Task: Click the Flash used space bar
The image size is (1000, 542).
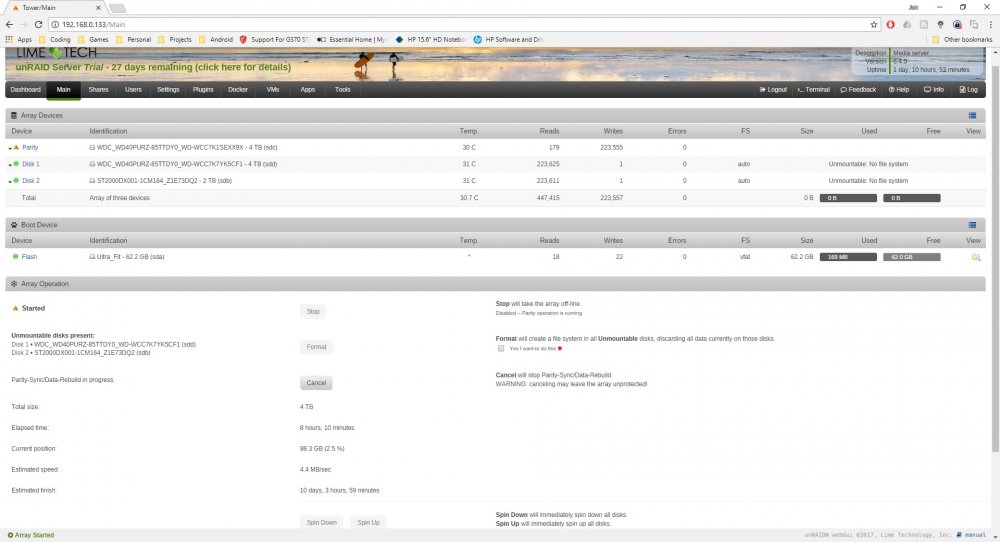Action: (x=848, y=257)
